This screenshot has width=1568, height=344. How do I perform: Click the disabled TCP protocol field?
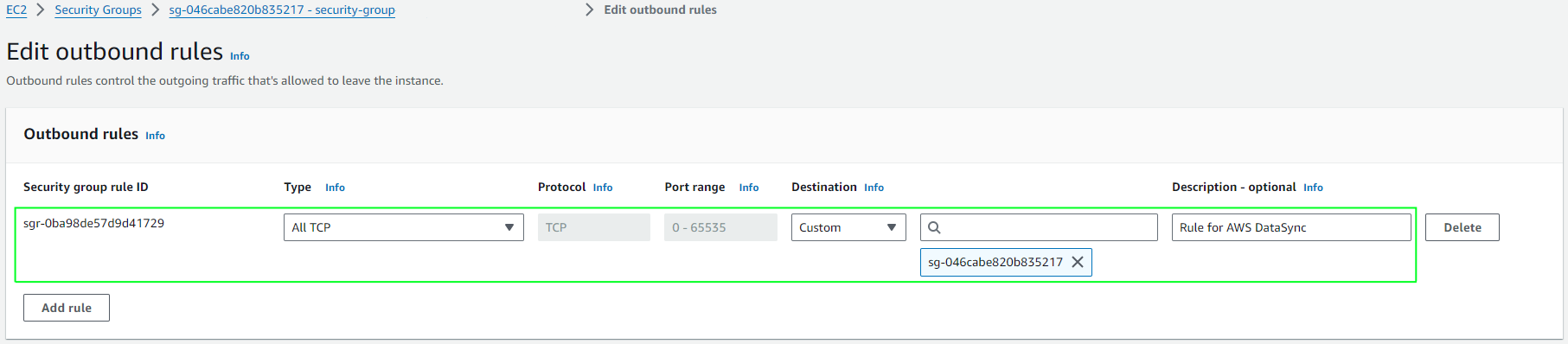point(594,227)
